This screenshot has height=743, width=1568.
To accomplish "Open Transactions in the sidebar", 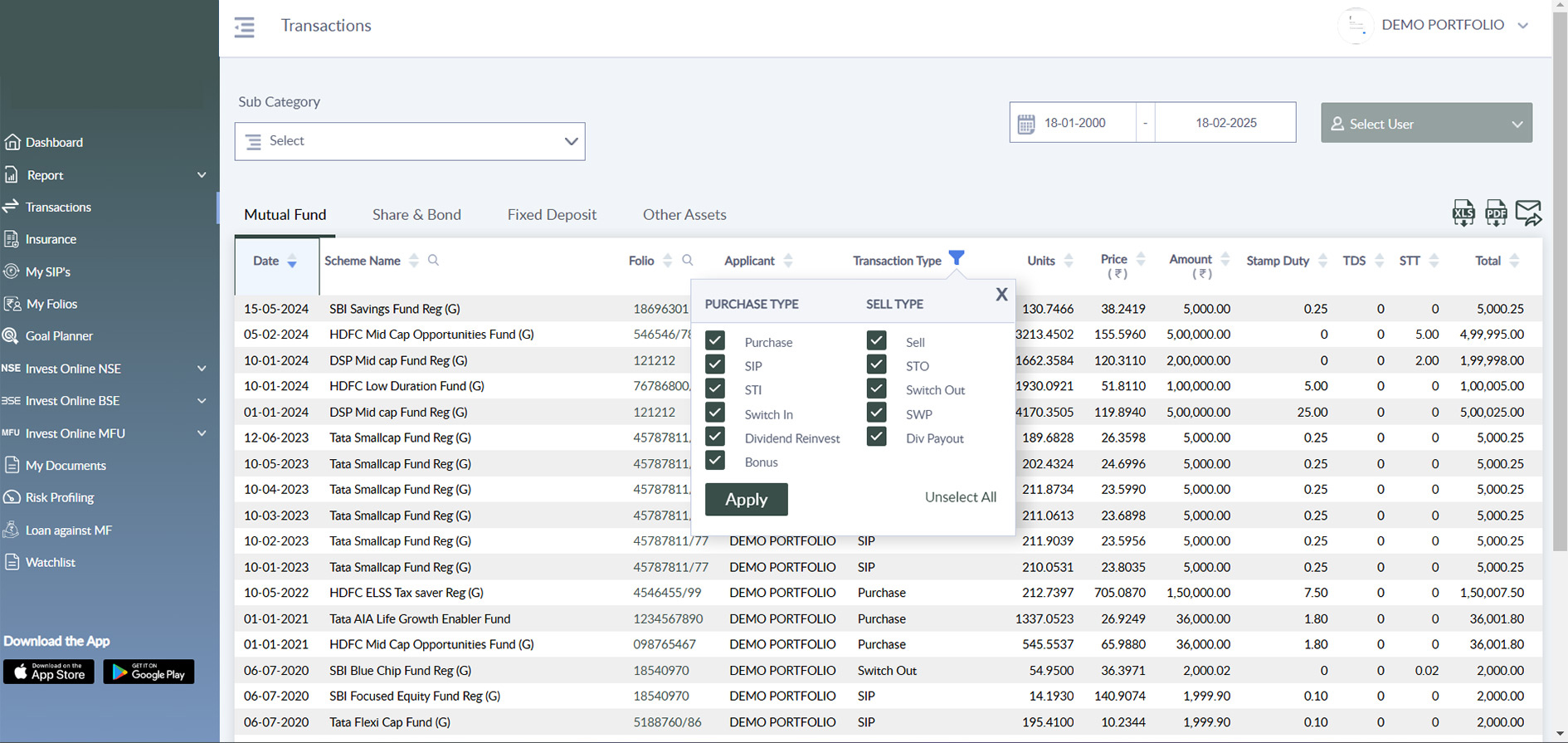I will pos(58,208).
